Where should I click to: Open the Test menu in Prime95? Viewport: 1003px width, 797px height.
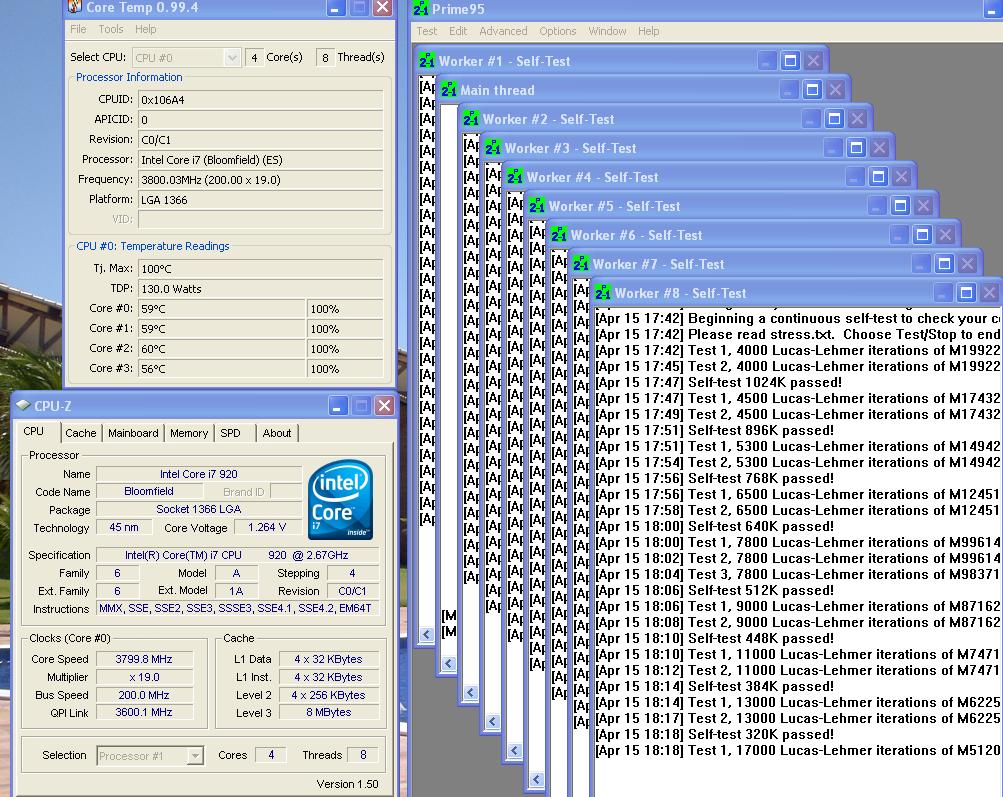click(427, 31)
